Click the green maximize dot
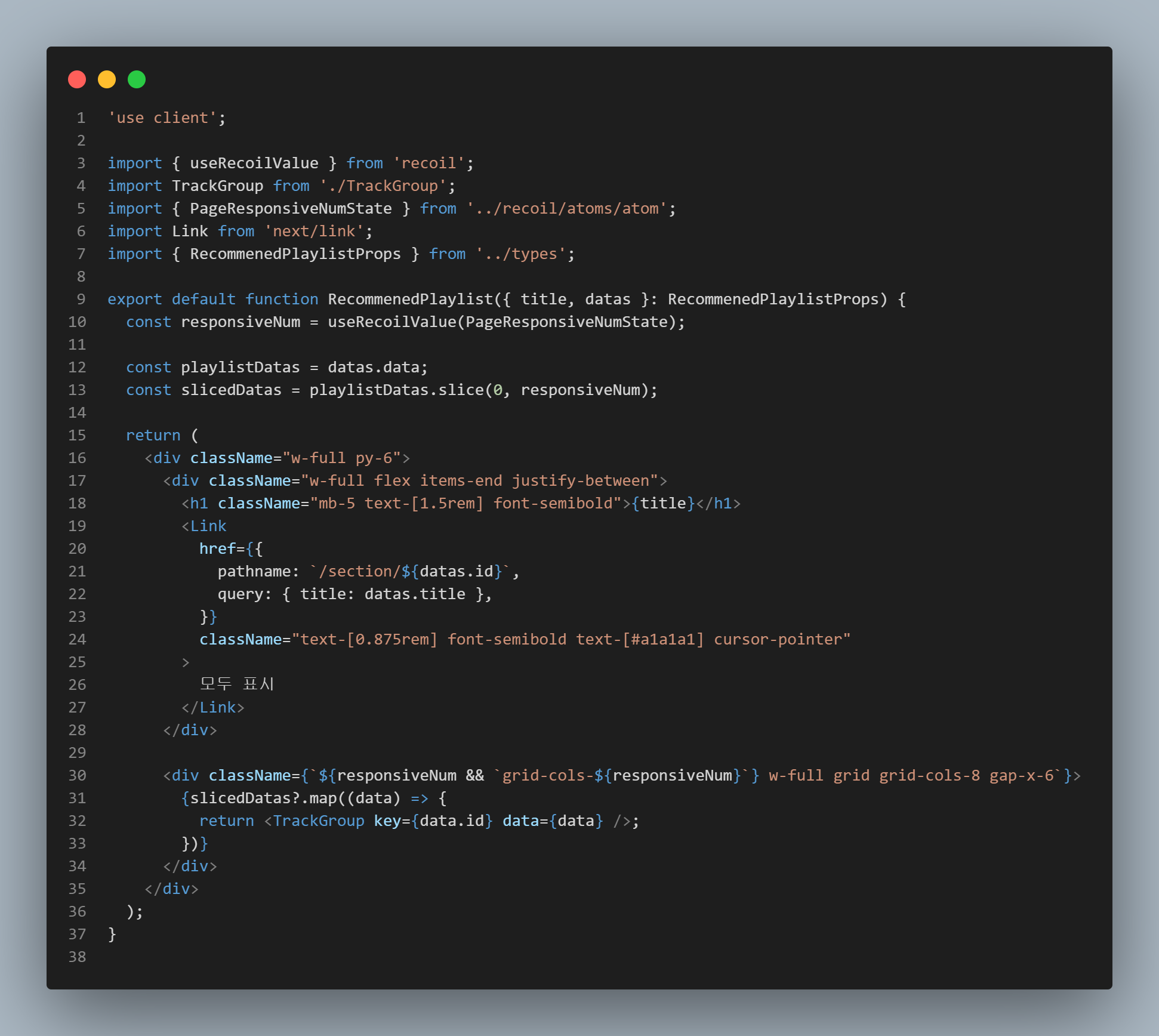Screen dimensions: 1159x1036 pyautogui.click(x=137, y=79)
